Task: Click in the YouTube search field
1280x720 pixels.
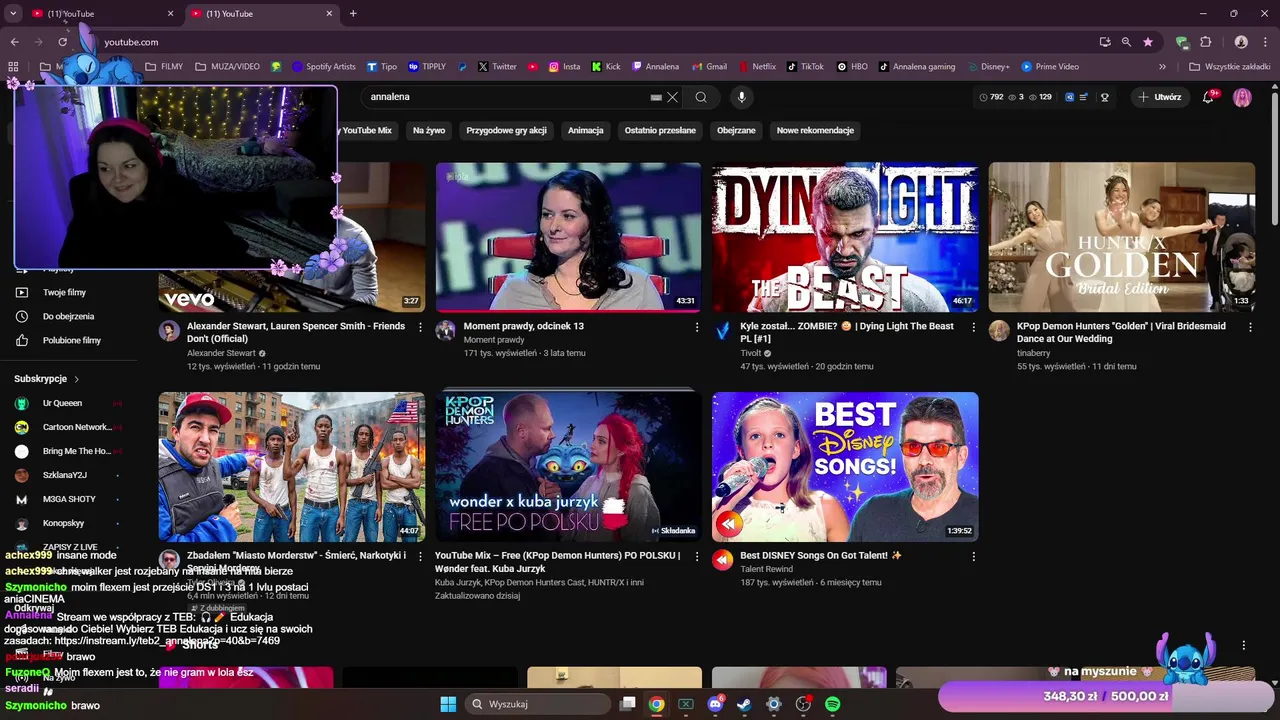Action: point(505,97)
